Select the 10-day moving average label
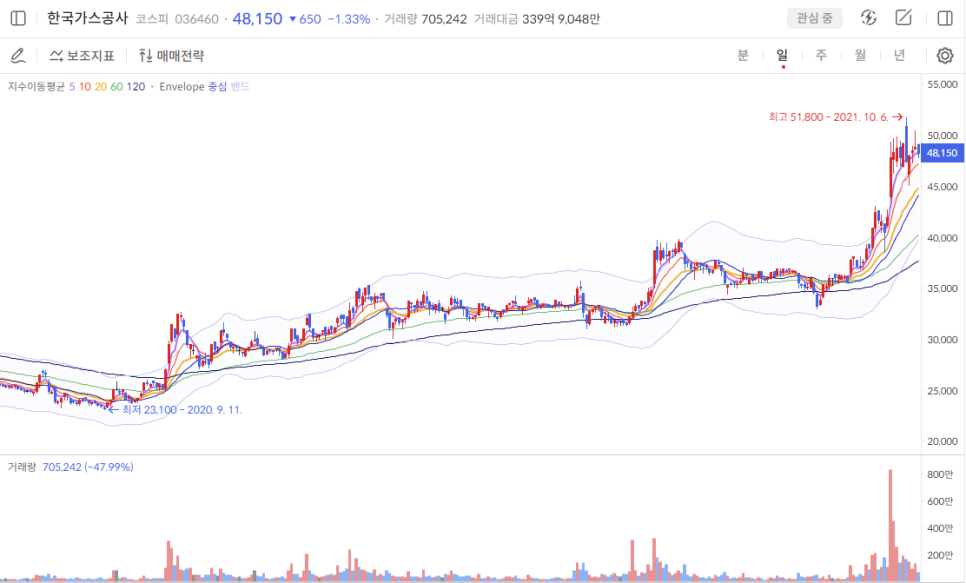Viewport: 966px width, 583px height. point(85,87)
